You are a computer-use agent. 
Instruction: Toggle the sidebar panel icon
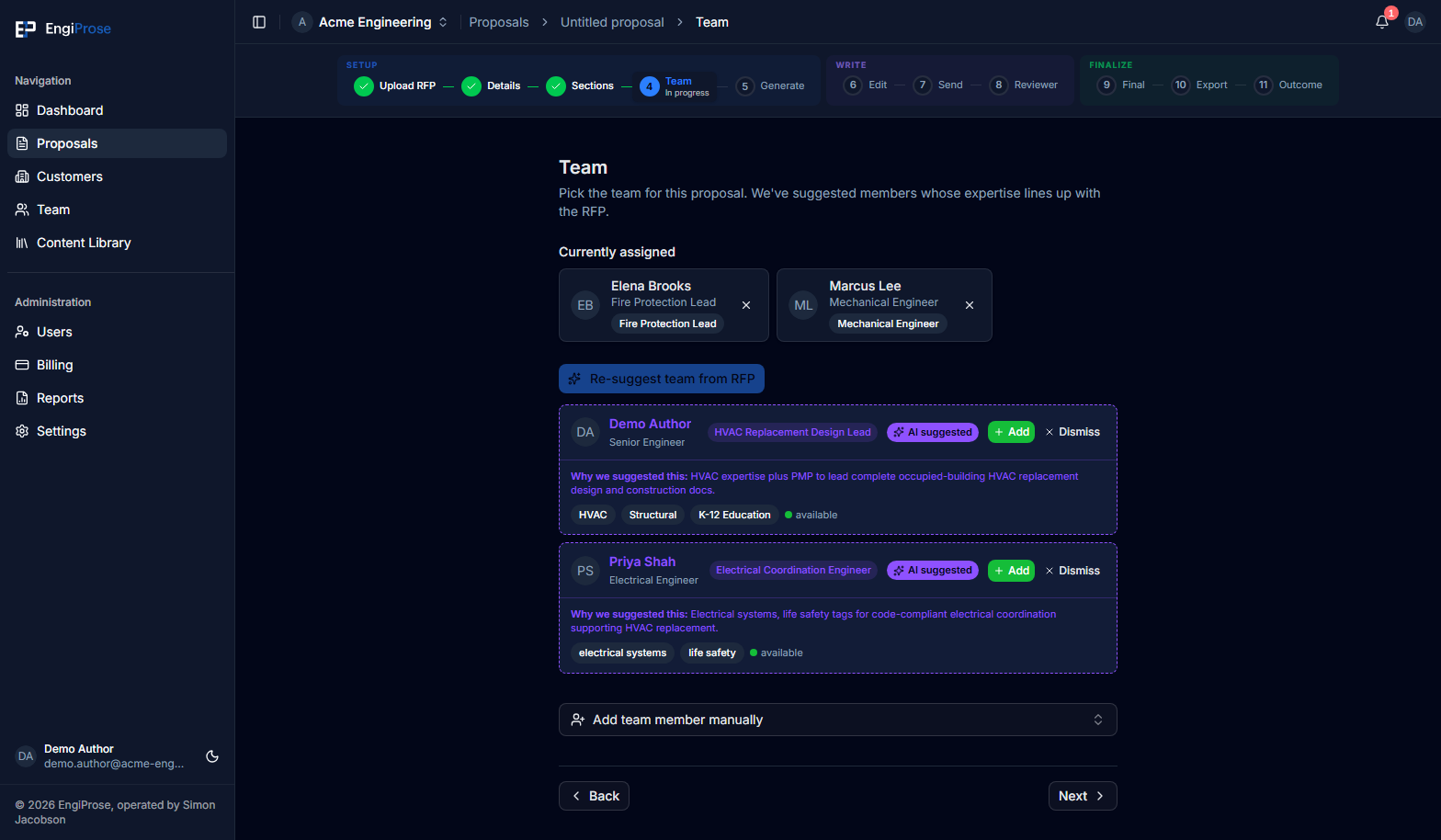(259, 22)
